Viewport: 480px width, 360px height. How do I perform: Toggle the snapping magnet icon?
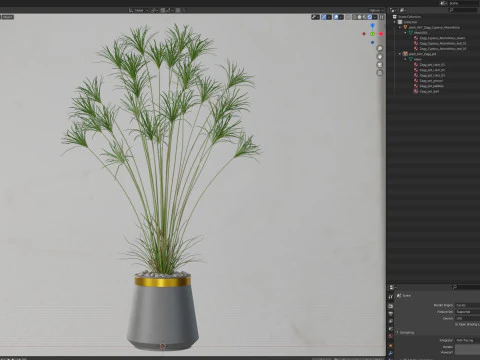click(163, 10)
